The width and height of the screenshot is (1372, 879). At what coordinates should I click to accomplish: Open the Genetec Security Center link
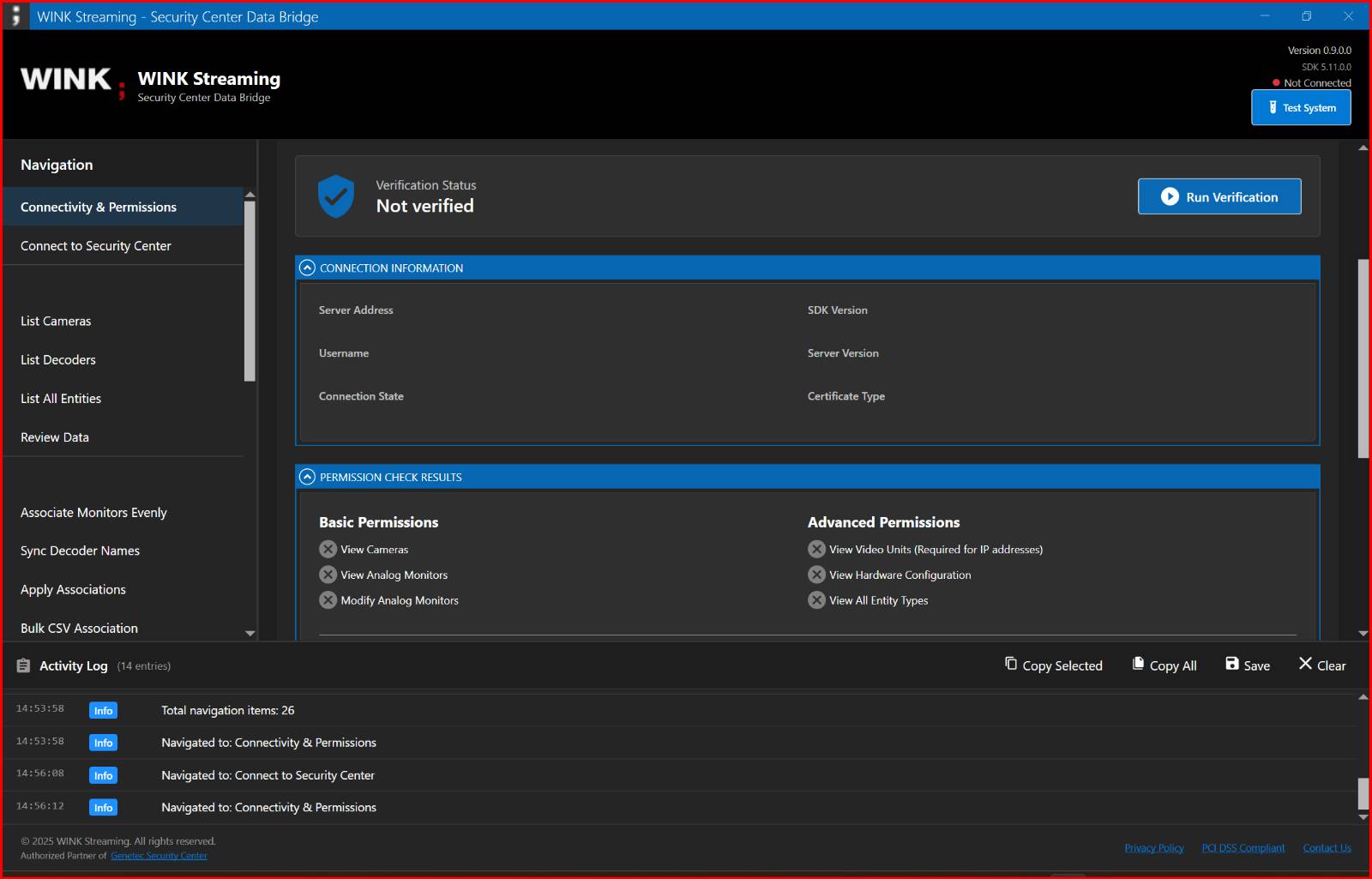click(x=159, y=856)
